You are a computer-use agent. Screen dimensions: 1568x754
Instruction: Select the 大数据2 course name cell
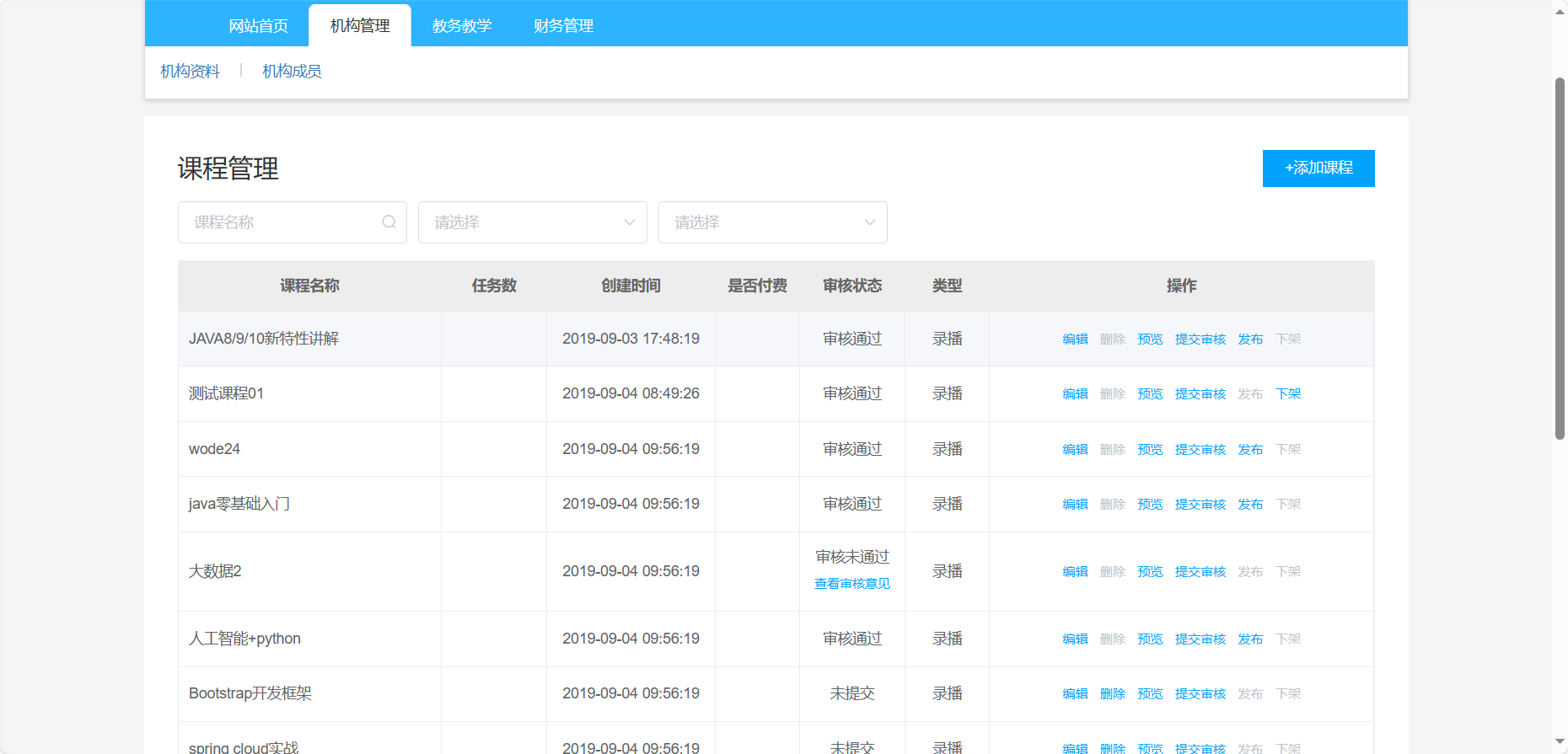pos(309,571)
